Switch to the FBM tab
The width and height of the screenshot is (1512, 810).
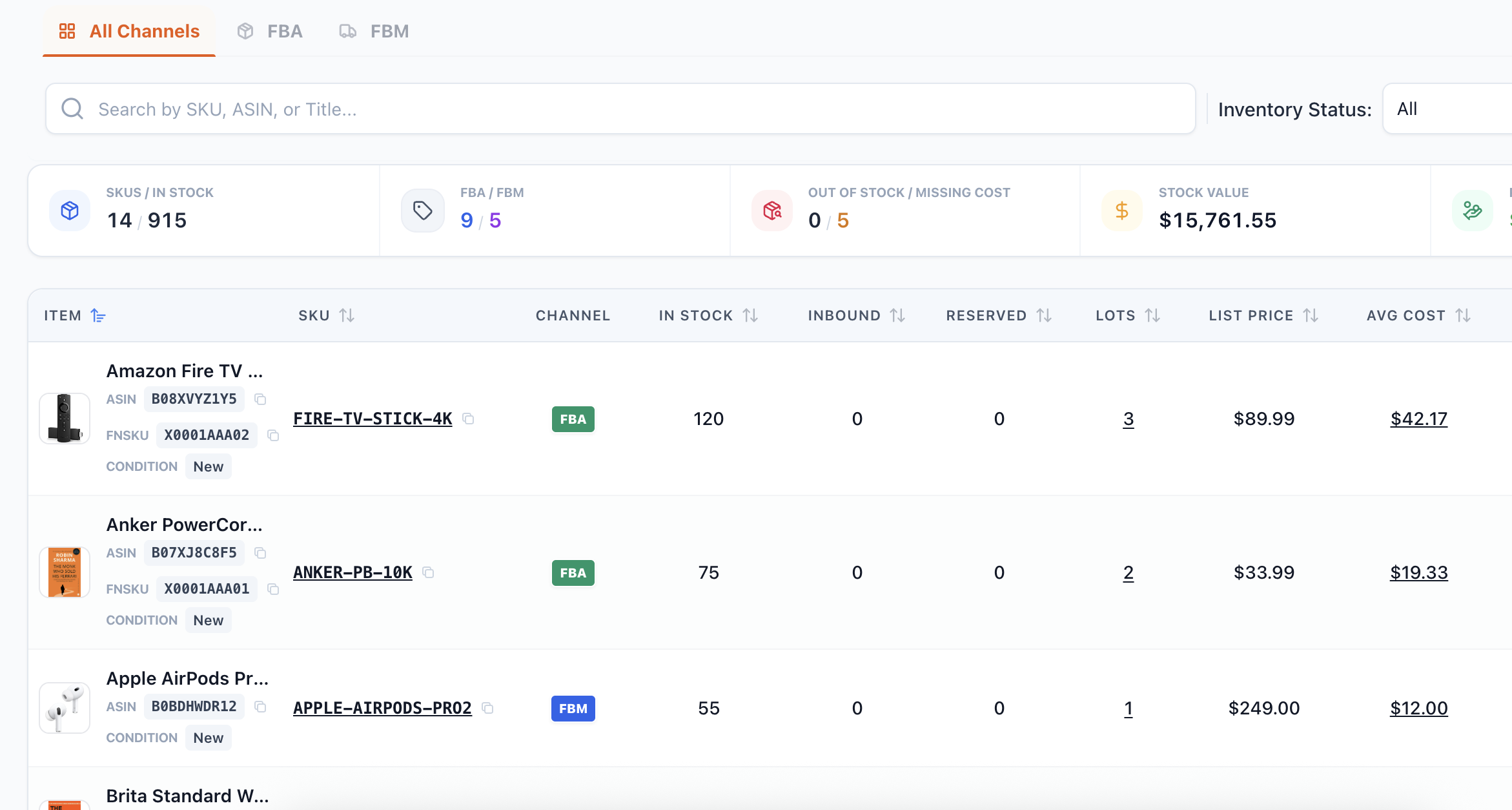click(374, 31)
